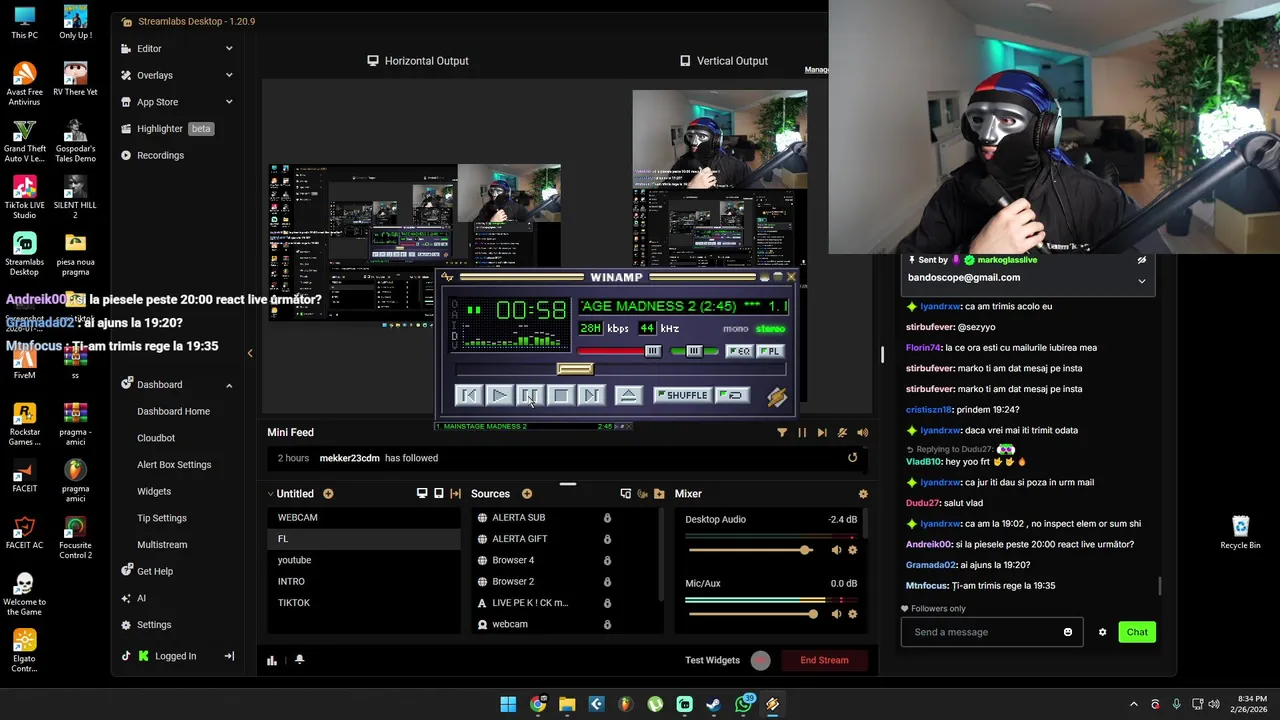Viewport: 1280px width, 720px height.
Task: Expand the Overlays menu in the sidebar
Action: 228,75
